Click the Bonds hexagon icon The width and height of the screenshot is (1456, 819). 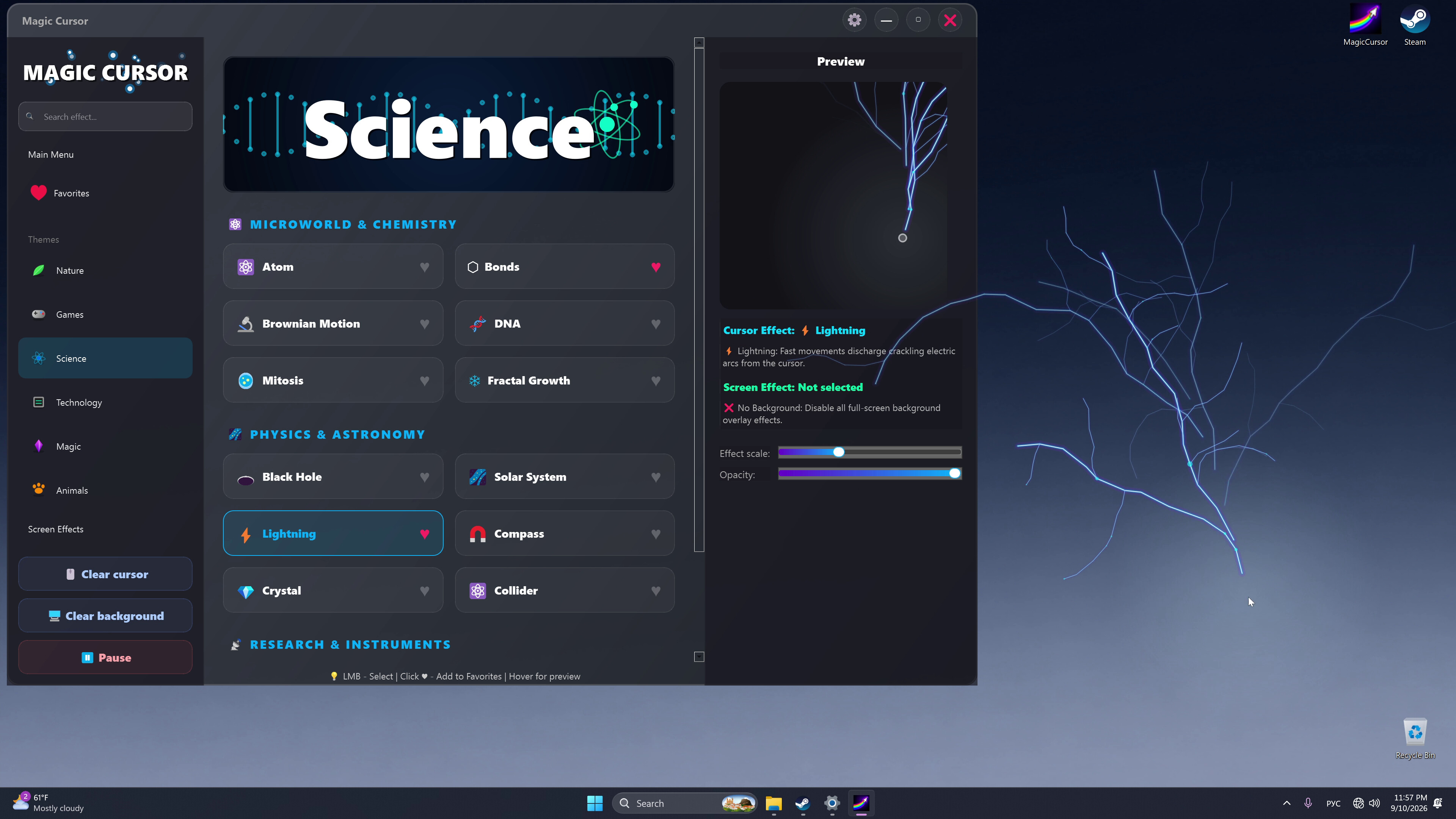tap(472, 267)
